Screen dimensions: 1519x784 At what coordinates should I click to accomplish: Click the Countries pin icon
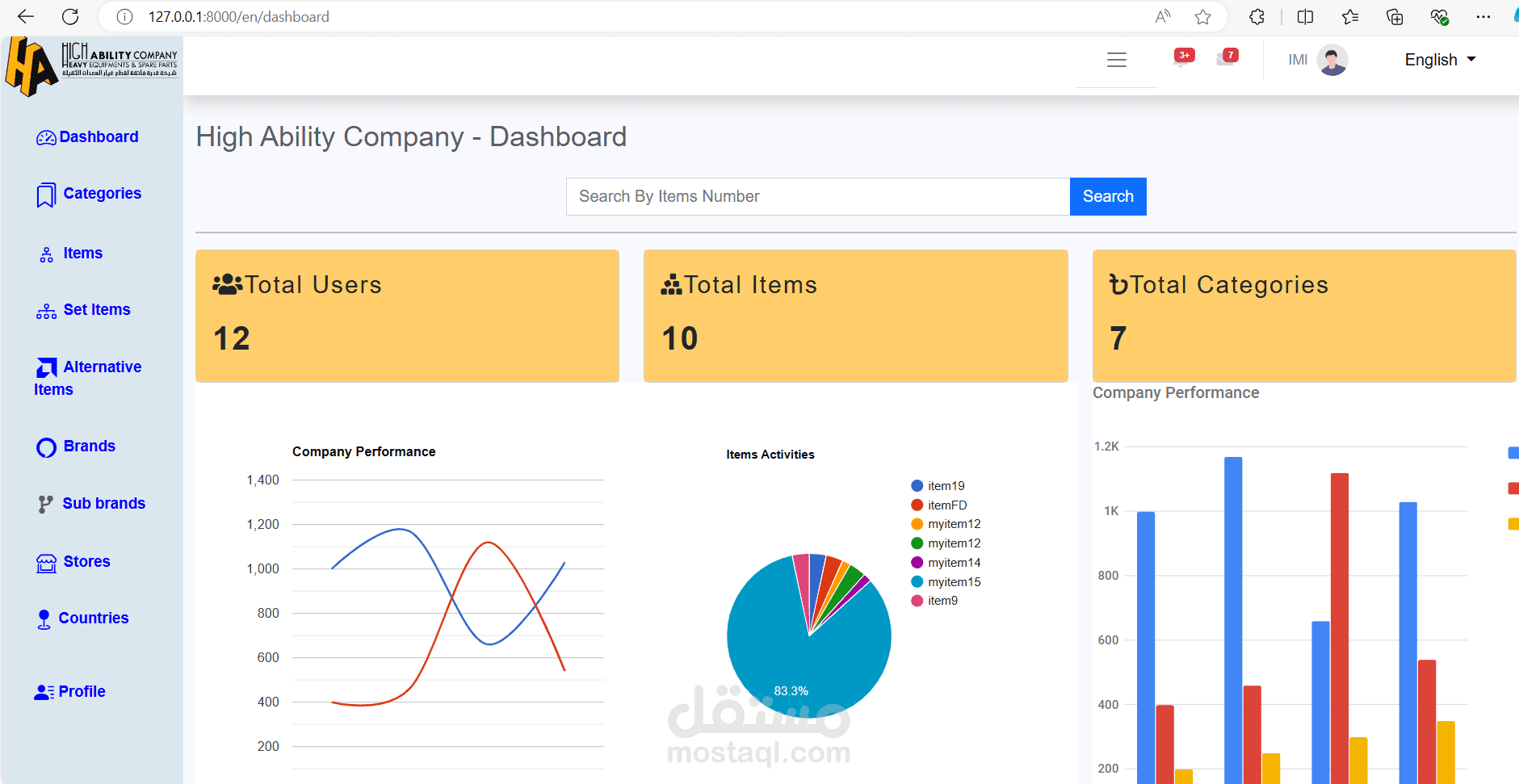coord(44,619)
